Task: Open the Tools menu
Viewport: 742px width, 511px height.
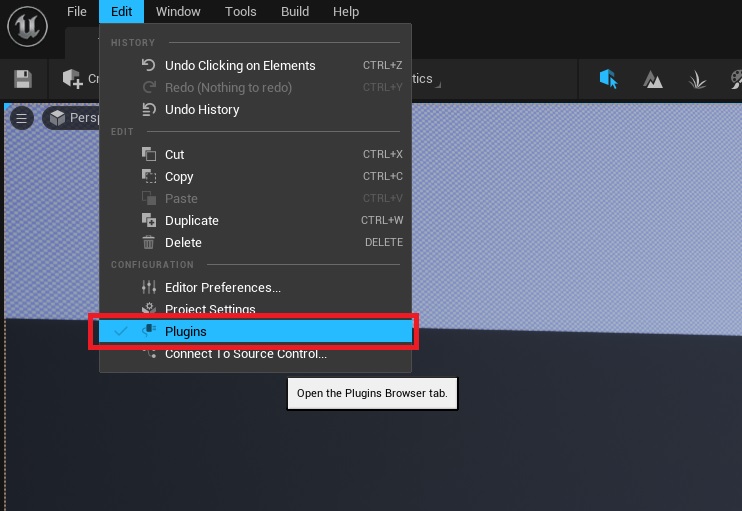Action: [240, 12]
